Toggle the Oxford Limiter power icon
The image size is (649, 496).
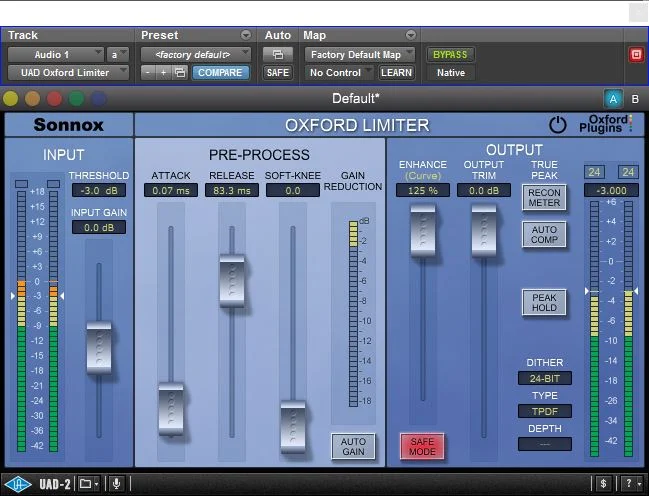click(x=558, y=125)
